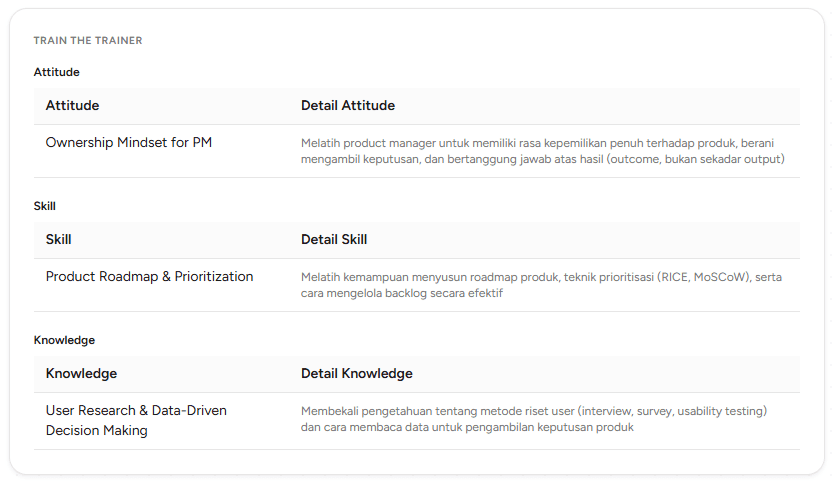This screenshot has width=834, height=489.
Task: Select Product Roadmap & Prioritization cell
Action: click(149, 277)
